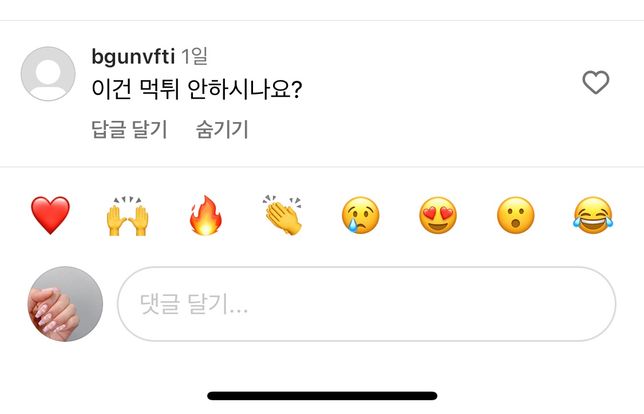Tap your profile picture with nails photo

coord(65,304)
